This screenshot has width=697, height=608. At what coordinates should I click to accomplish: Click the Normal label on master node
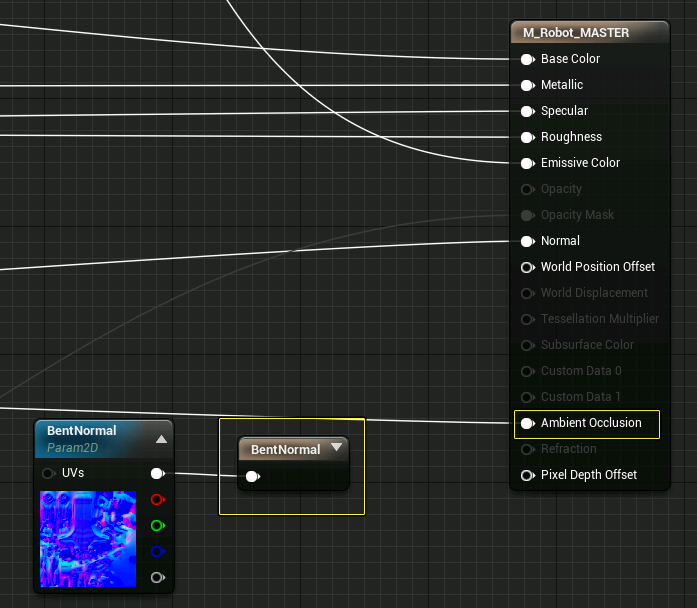pyautogui.click(x=560, y=241)
